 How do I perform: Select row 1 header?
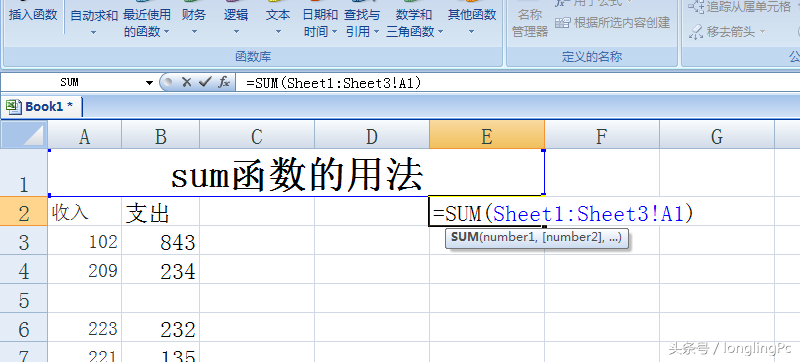tap(24, 173)
